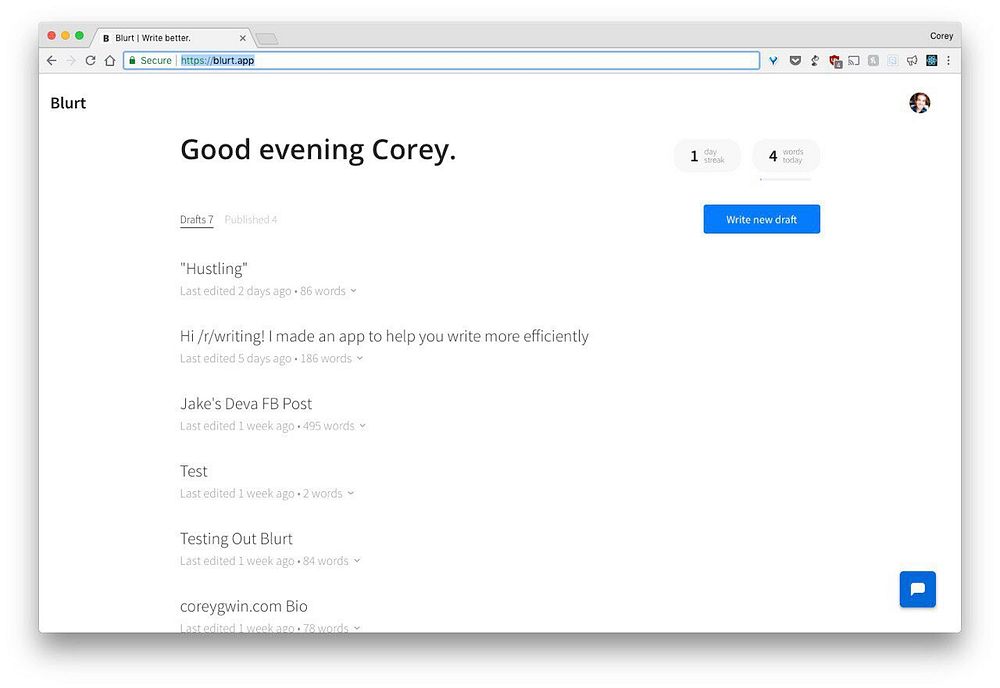Click the browser forward arrow
Viewport: 1000px width, 688px height.
(71, 61)
